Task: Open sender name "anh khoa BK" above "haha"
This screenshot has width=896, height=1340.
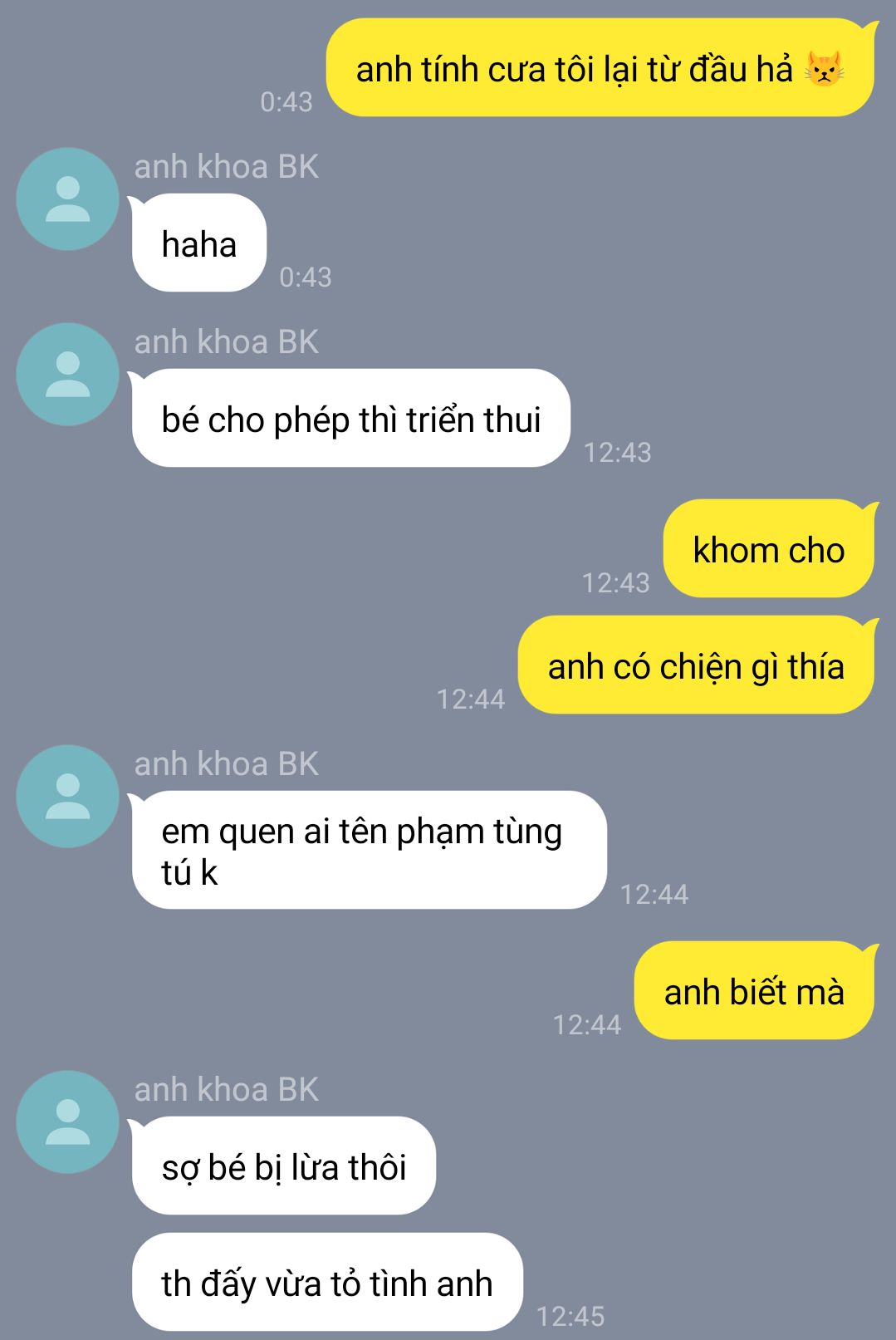Action: pyautogui.click(x=227, y=167)
